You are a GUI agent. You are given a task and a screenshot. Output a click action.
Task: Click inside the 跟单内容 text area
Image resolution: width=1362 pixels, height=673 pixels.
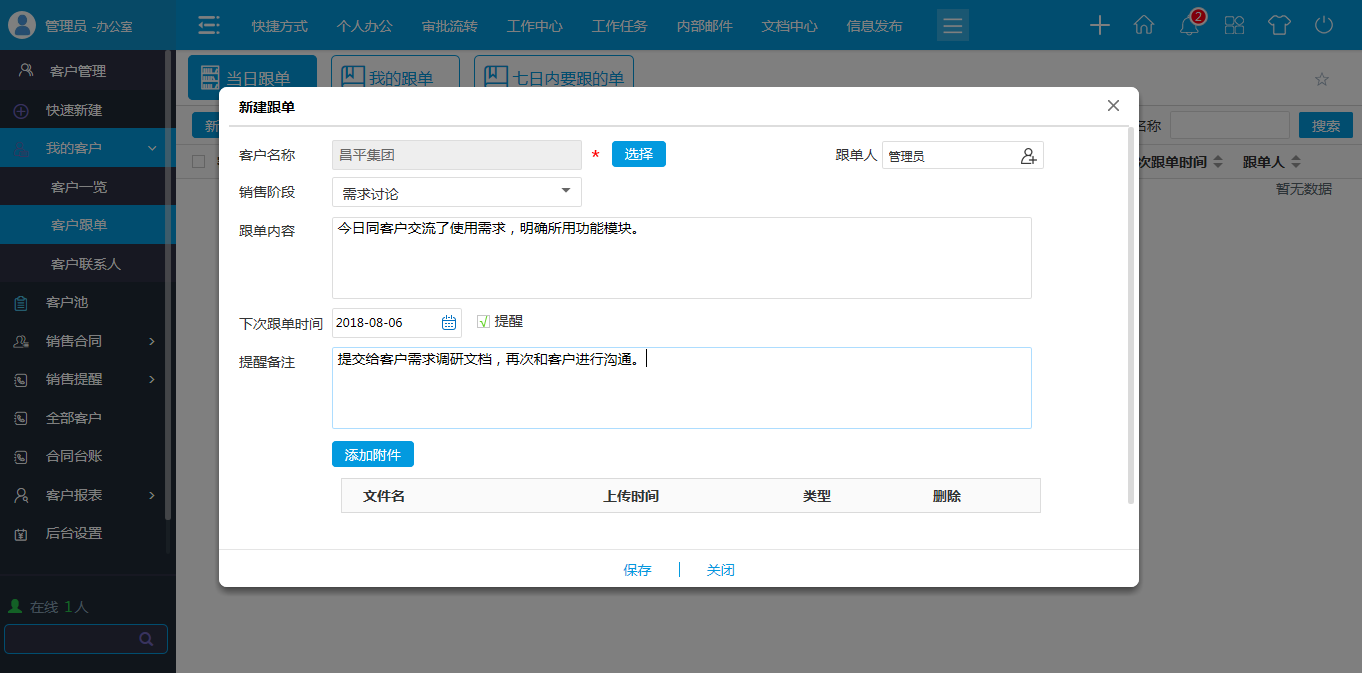[680, 257]
